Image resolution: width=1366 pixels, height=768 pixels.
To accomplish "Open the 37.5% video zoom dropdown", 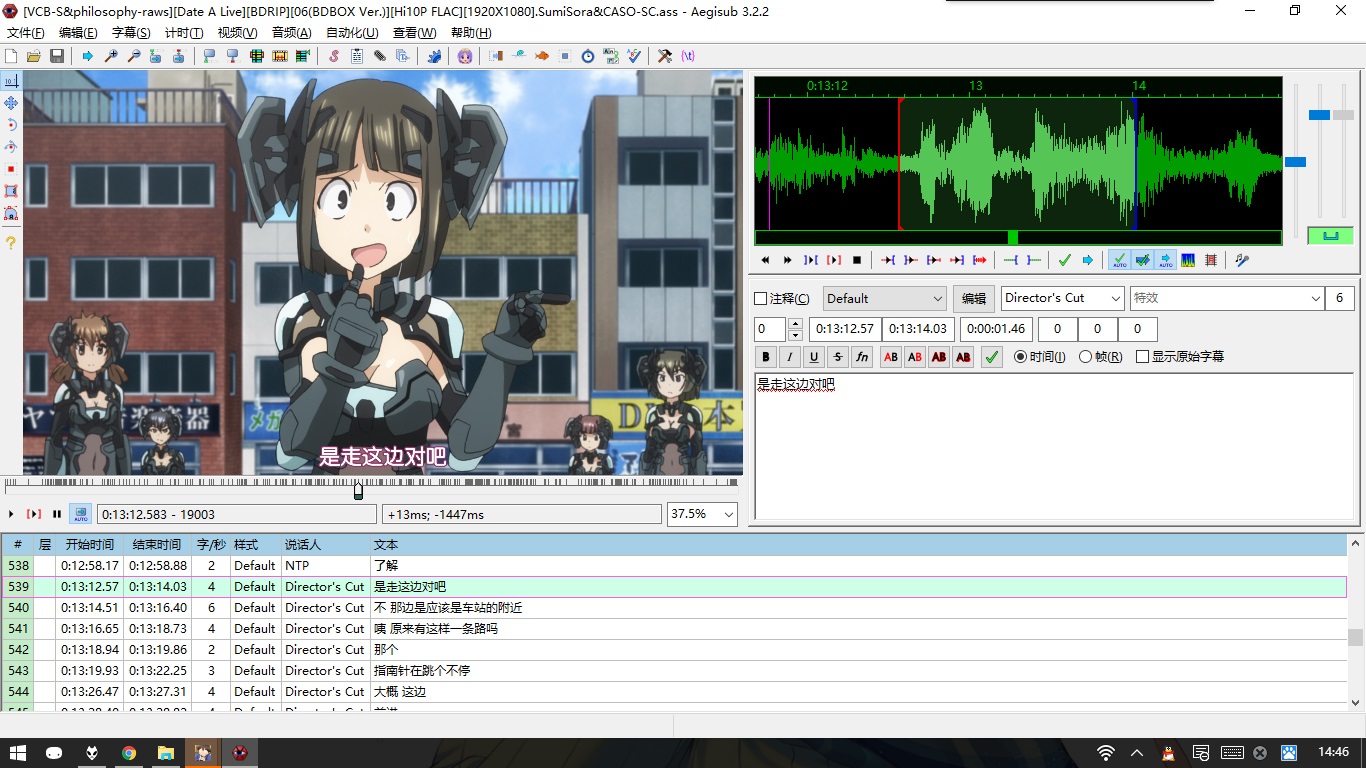I will click(702, 514).
